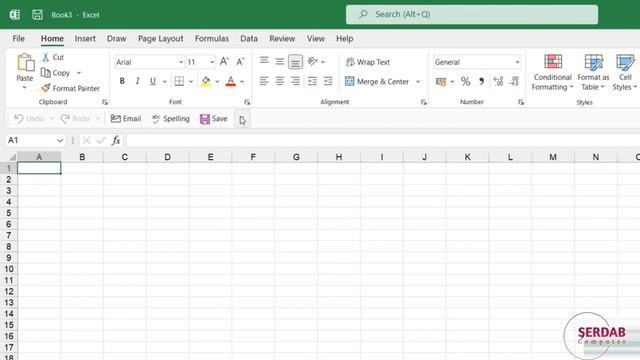The image size is (640, 360).
Task: Toggle Bold formatting
Action: tap(122, 81)
